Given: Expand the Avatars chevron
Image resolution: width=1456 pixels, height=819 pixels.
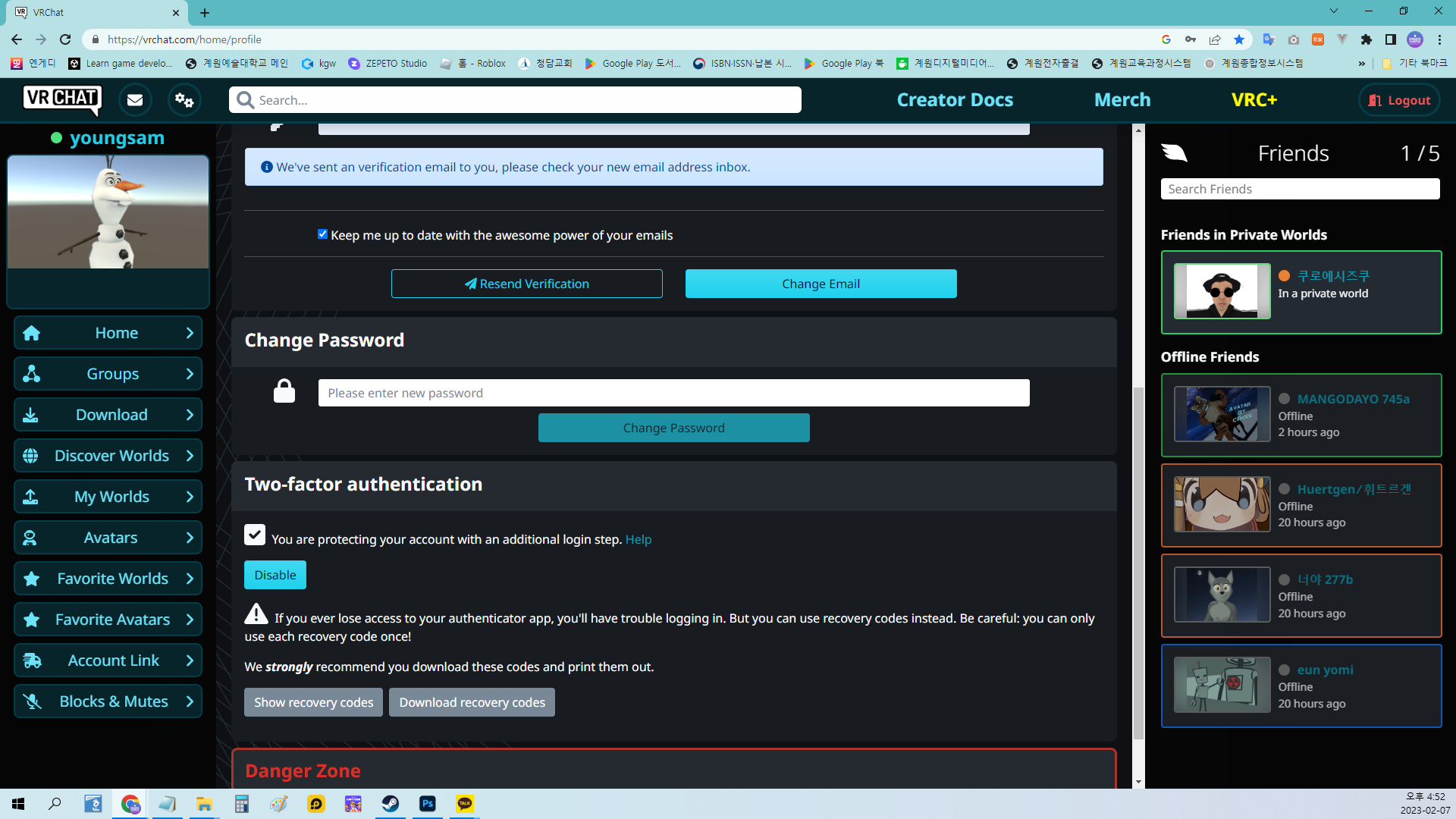Looking at the screenshot, I should (190, 538).
